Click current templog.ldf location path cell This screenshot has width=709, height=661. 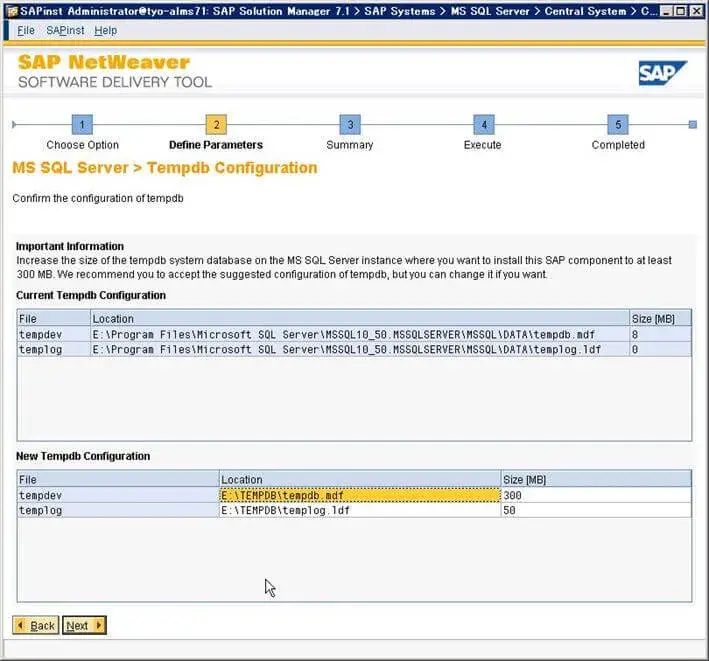(360, 349)
